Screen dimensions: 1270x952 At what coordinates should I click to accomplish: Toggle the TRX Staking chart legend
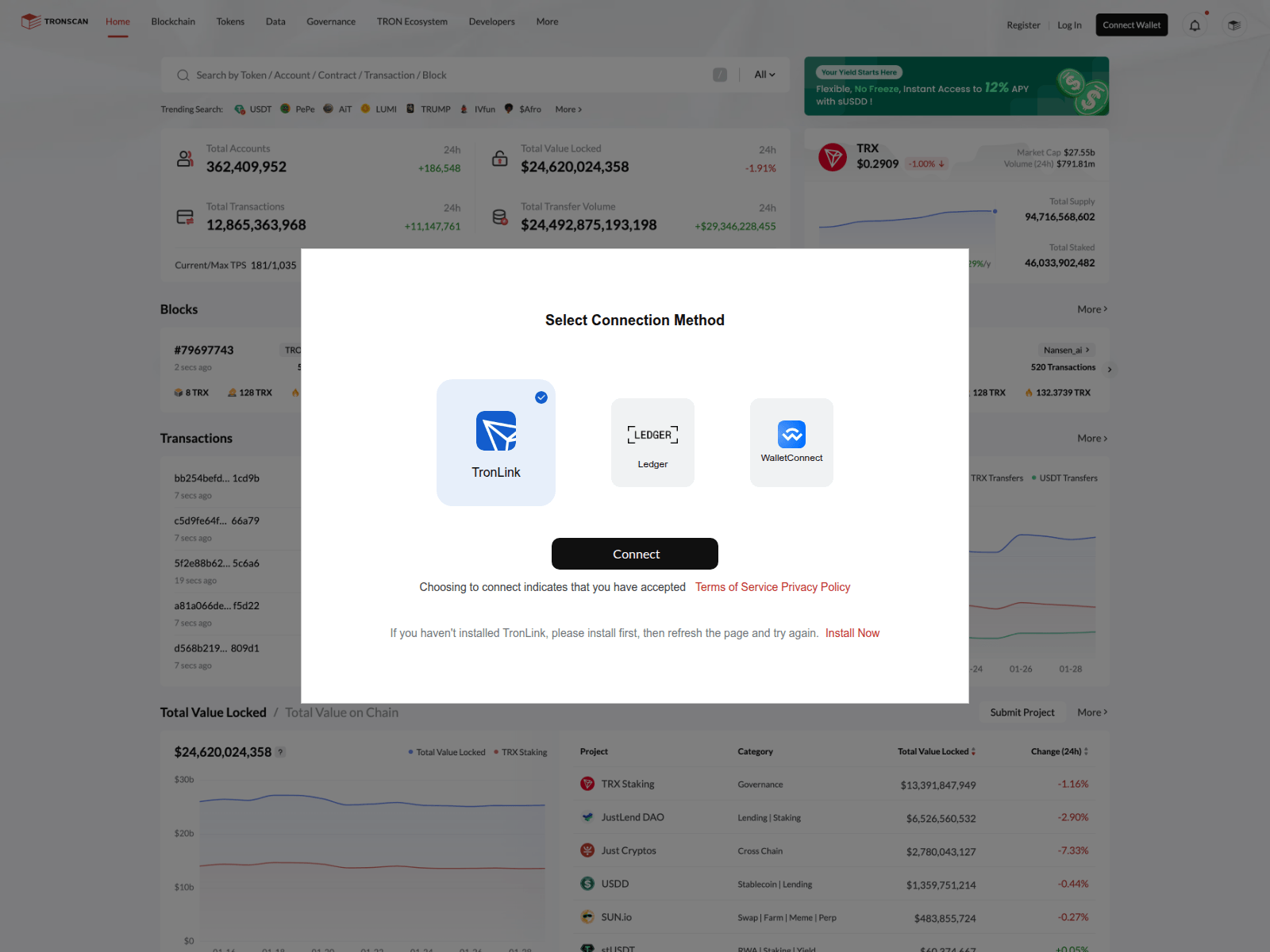tap(521, 752)
